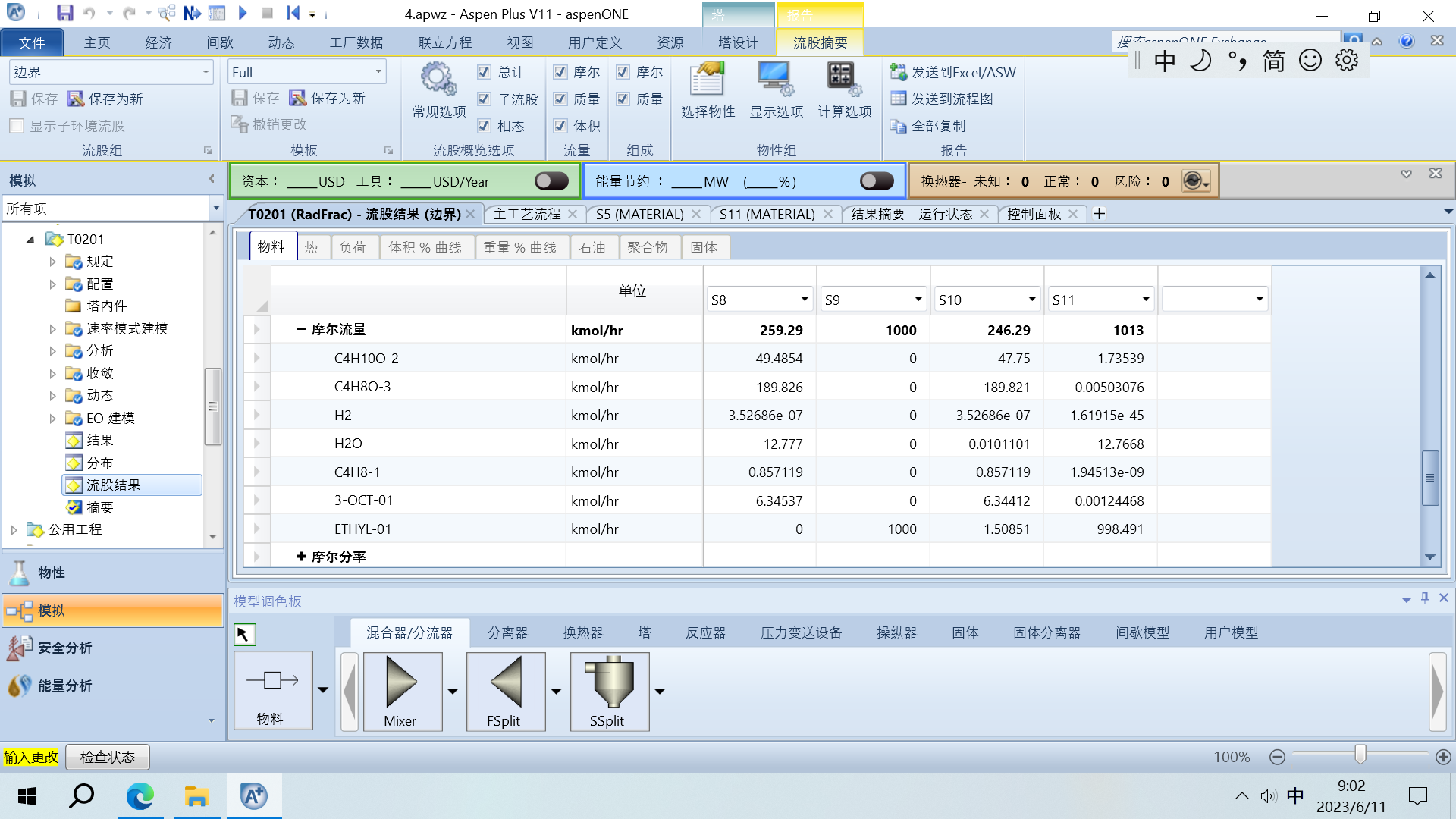Viewport: 1456px width, 819px height.
Task: Toggle 质量 checkbox in 流量 group
Action: coord(560,99)
